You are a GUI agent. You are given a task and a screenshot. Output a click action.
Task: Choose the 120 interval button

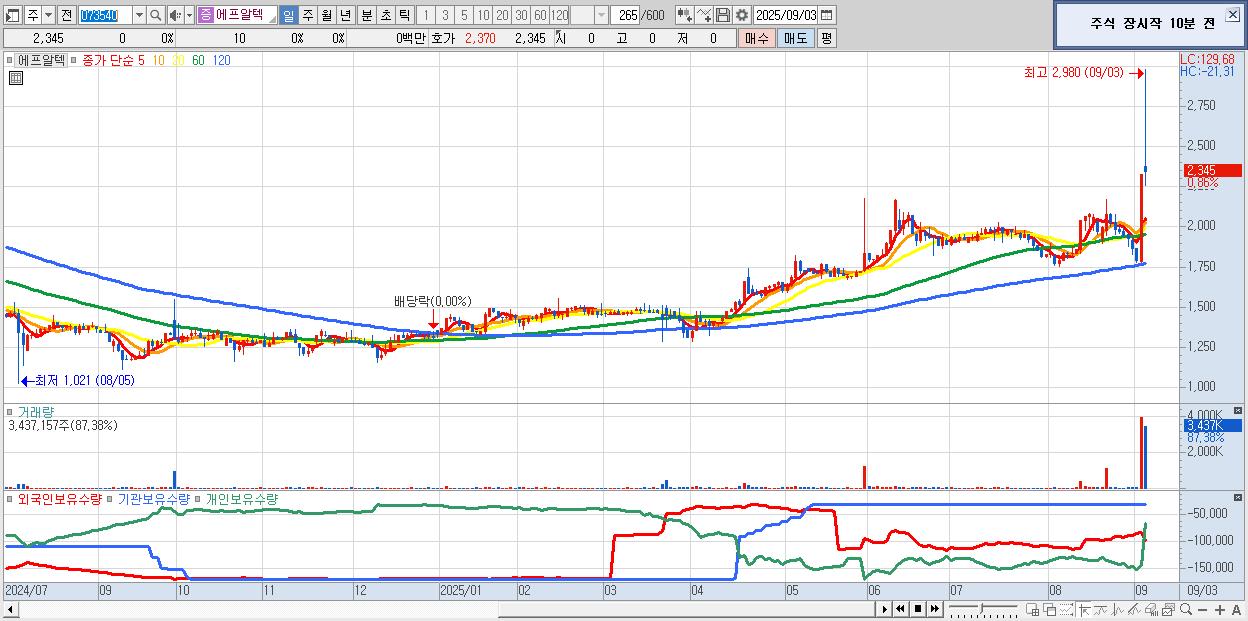point(559,15)
